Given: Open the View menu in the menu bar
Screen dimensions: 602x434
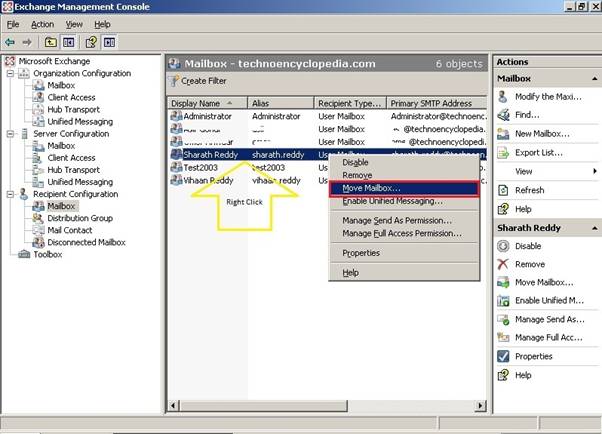Looking at the screenshot, I should point(74,25).
